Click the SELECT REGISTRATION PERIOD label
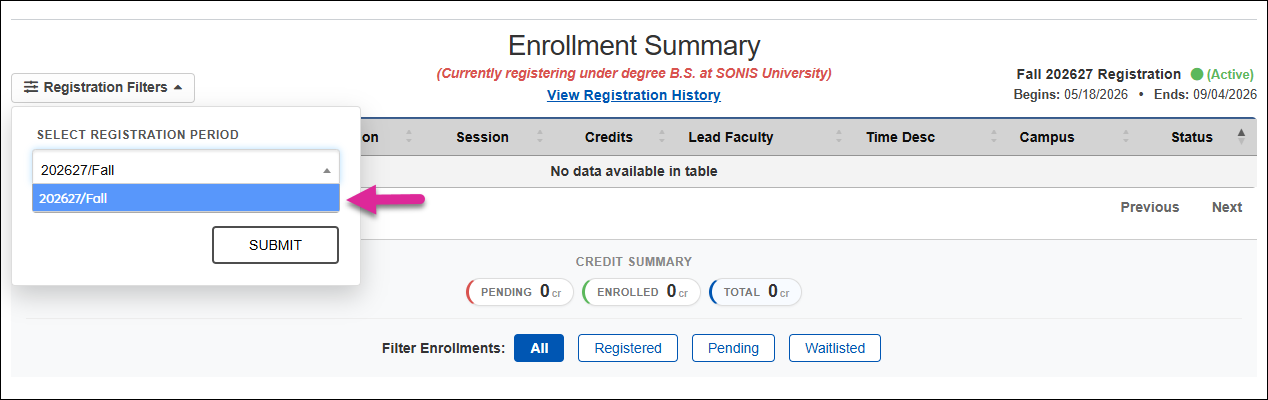Image resolution: width=1268 pixels, height=400 pixels. click(138, 135)
